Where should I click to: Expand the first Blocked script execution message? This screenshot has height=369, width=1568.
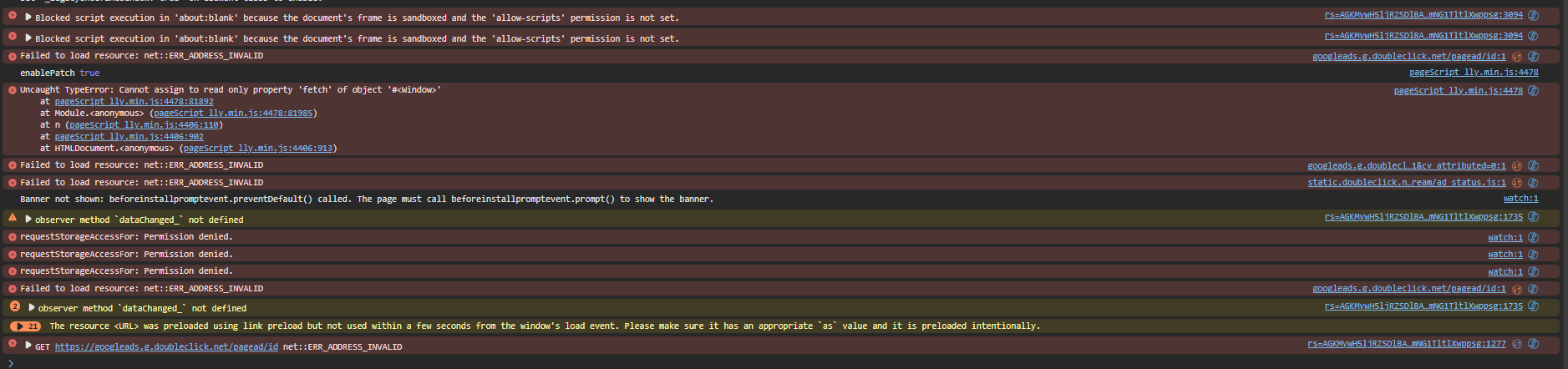tap(28, 17)
